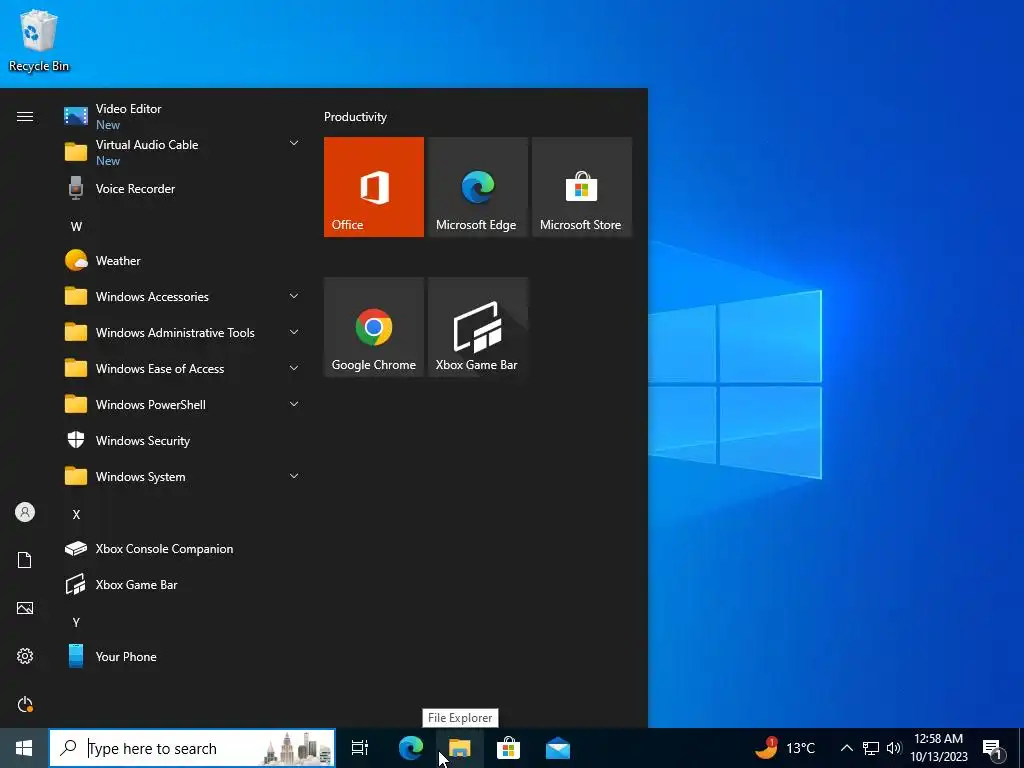
Task: Open Task View on the taskbar
Action: coord(360,748)
